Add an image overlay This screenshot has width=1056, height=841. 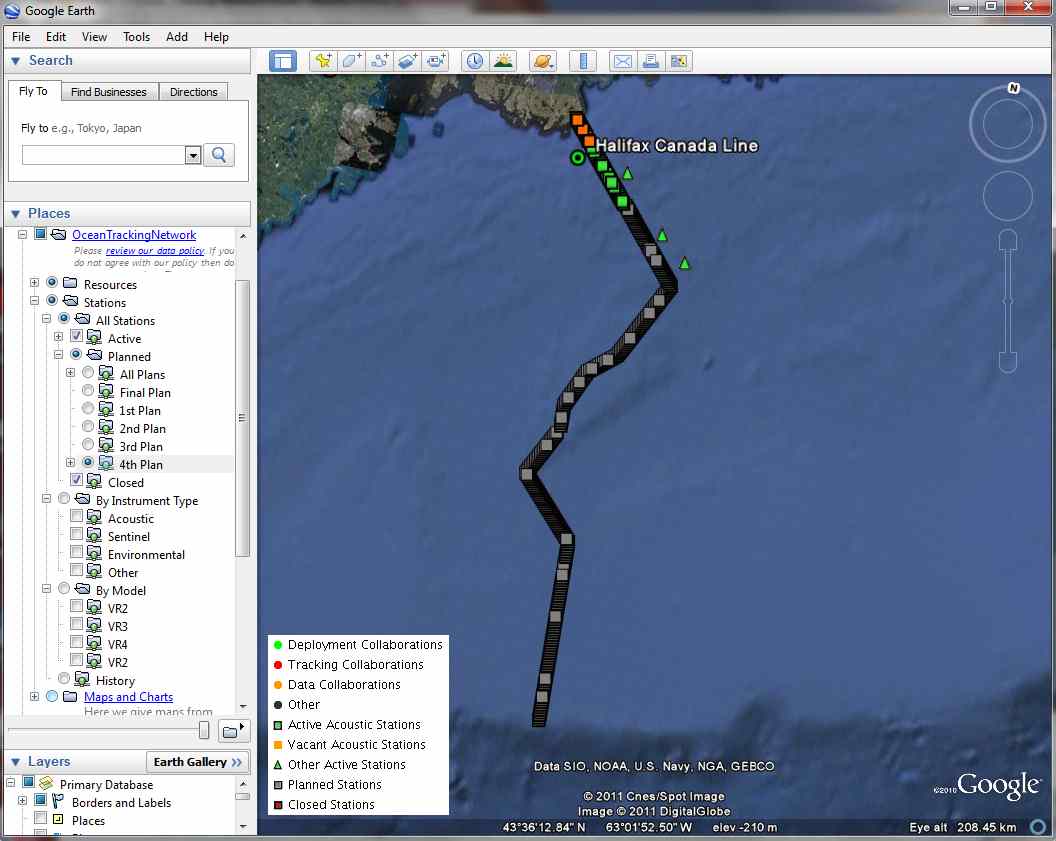point(407,61)
